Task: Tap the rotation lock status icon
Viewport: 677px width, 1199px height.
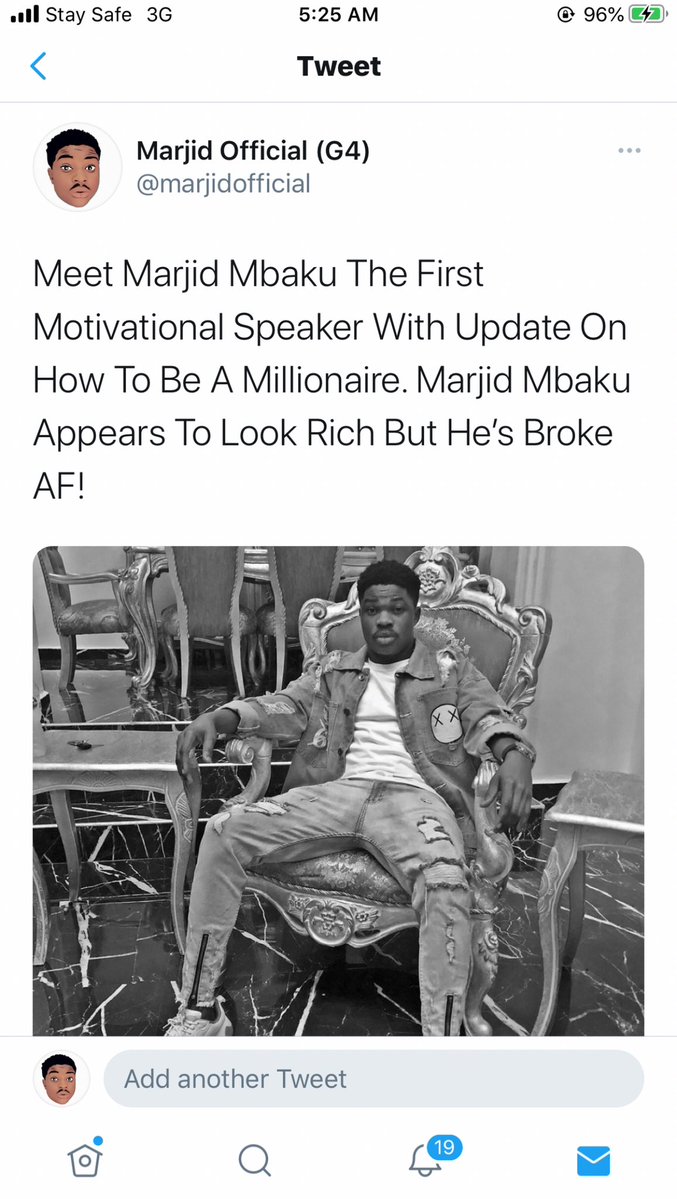Action: (565, 15)
